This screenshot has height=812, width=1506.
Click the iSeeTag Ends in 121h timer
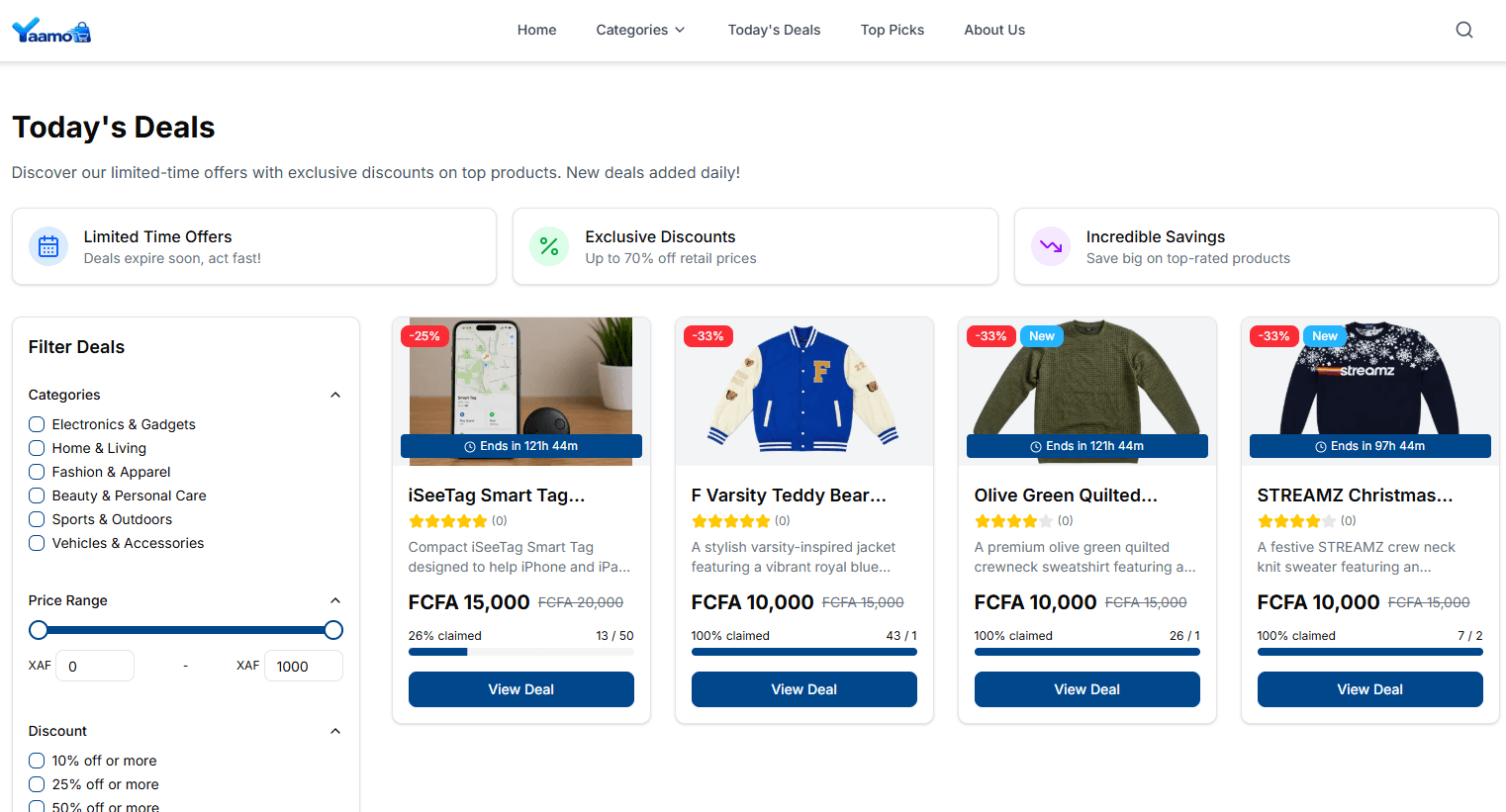click(521, 446)
